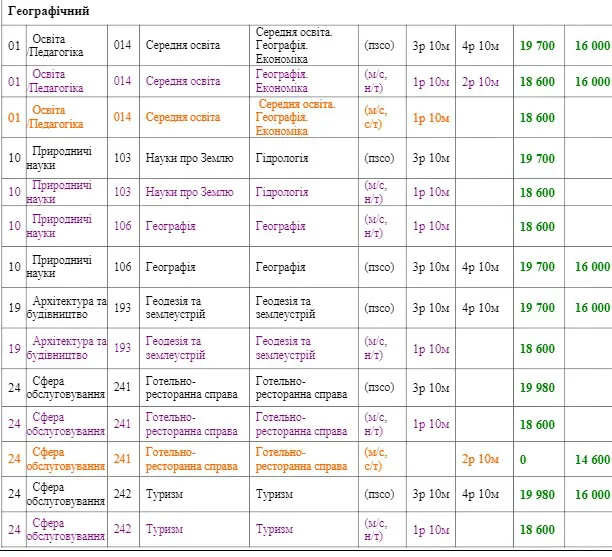Screen dimensions: 612x557
Task: Click the Географічний table heading
Action: coord(48,11)
